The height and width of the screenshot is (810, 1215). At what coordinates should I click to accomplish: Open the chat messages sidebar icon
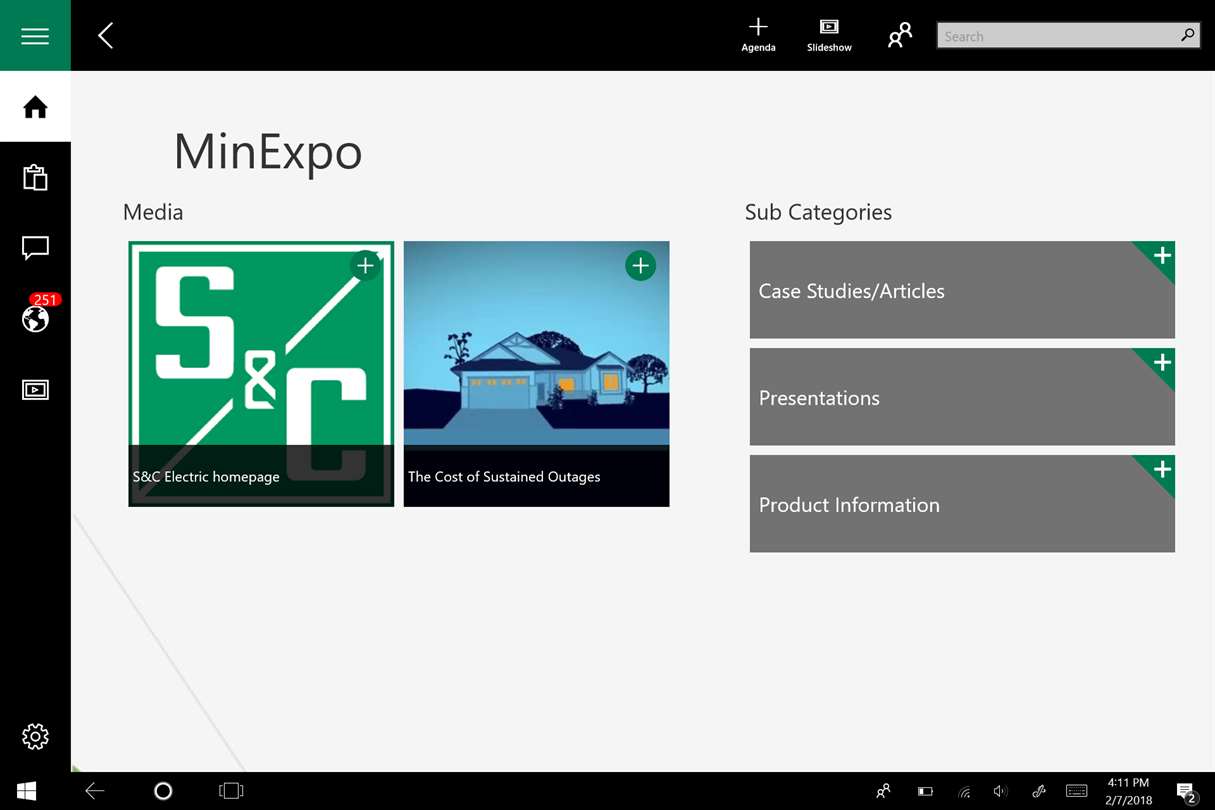click(35, 248)
